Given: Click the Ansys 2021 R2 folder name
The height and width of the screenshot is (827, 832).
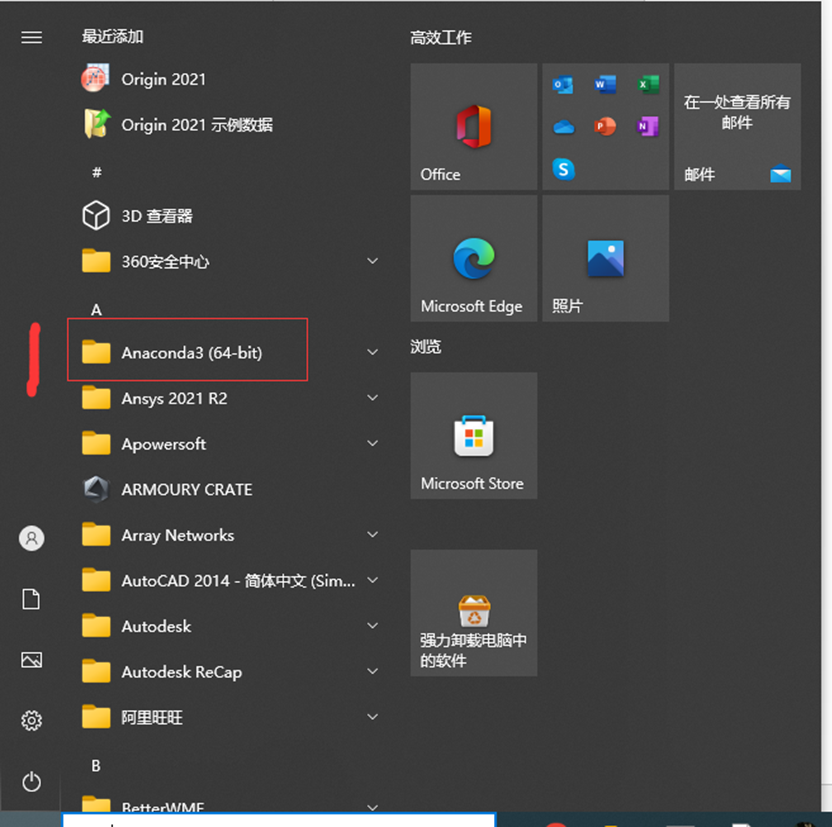Looking at the screenshot, I should (174, 398).
